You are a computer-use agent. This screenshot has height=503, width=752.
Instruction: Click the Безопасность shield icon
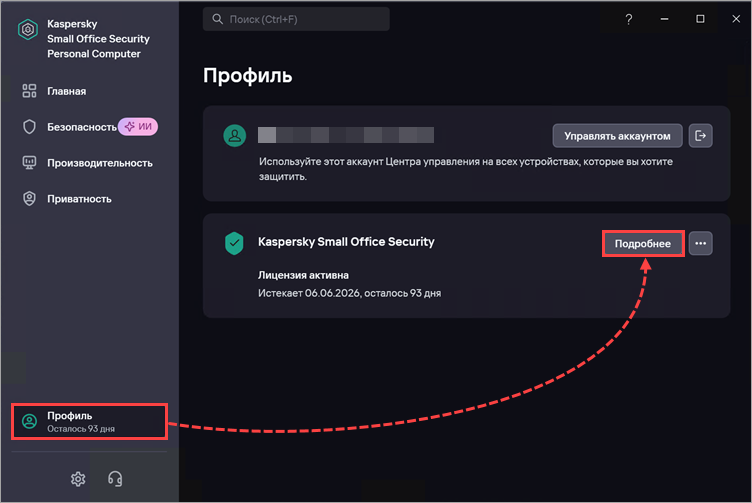point(29,127)
